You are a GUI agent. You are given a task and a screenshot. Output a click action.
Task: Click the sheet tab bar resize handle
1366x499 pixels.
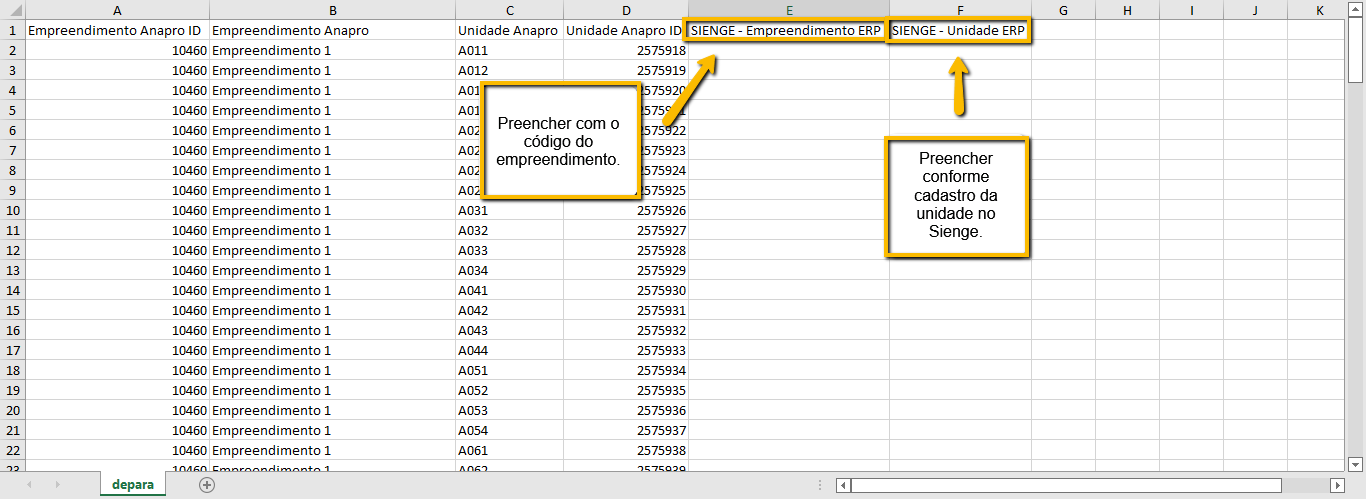pyautogui.click(x=819, y=486)
